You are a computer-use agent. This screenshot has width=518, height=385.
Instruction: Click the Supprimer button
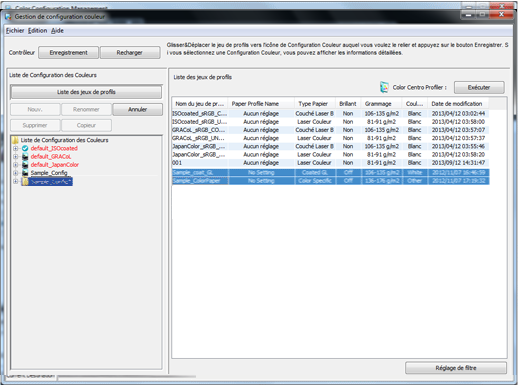coord(35,125)
